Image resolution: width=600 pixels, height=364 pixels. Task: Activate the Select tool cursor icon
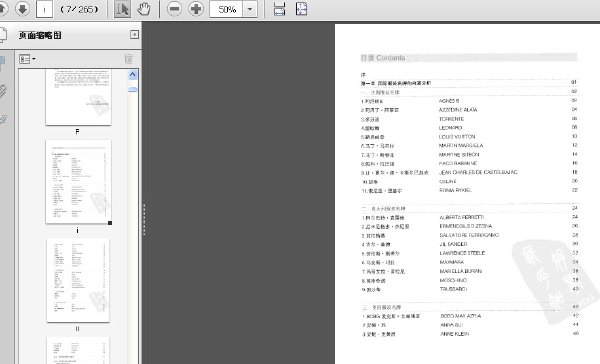point(122,9)
